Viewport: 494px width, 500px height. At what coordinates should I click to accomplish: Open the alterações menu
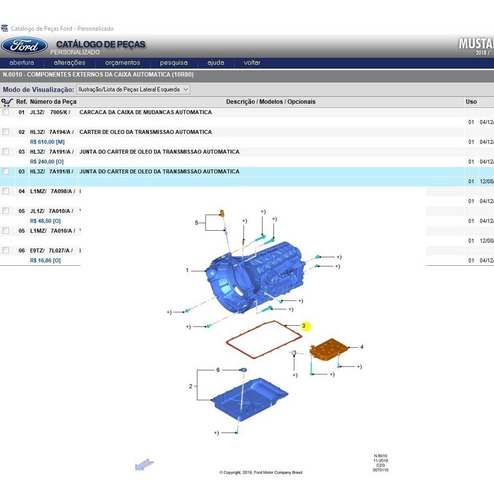point(69,63)
